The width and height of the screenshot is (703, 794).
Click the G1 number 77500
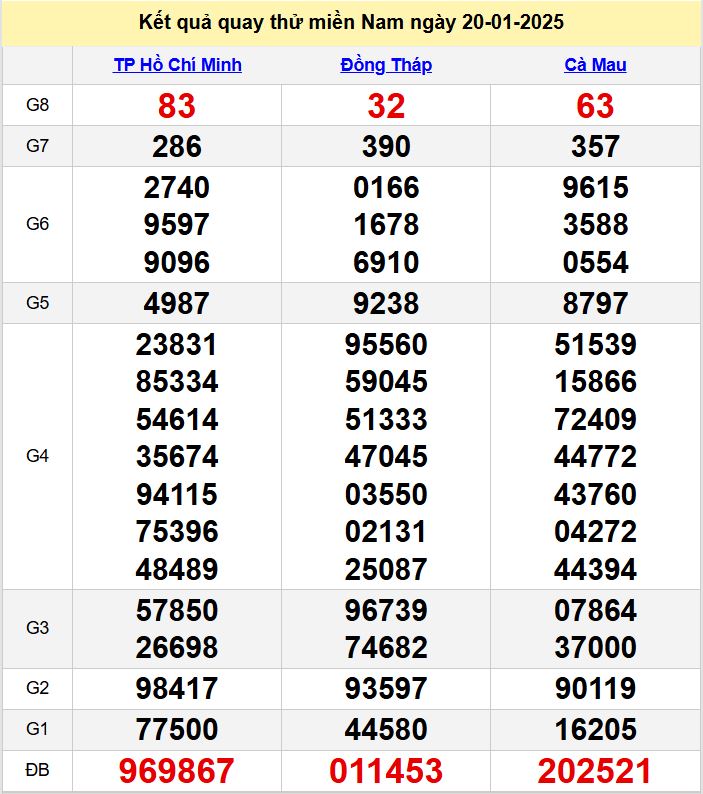[177, 729]
